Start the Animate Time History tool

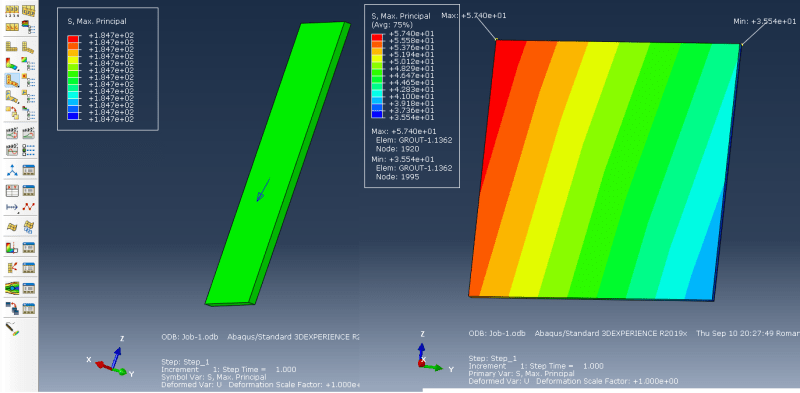click(29, 134)
